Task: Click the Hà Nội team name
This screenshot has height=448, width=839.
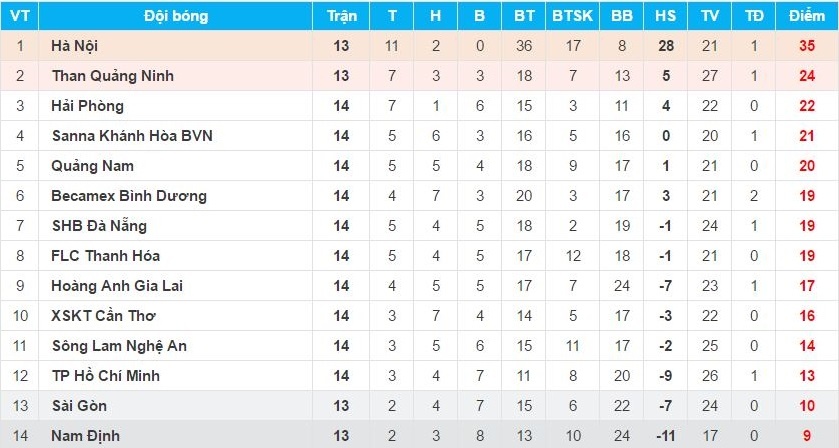Action: [74, 46]
